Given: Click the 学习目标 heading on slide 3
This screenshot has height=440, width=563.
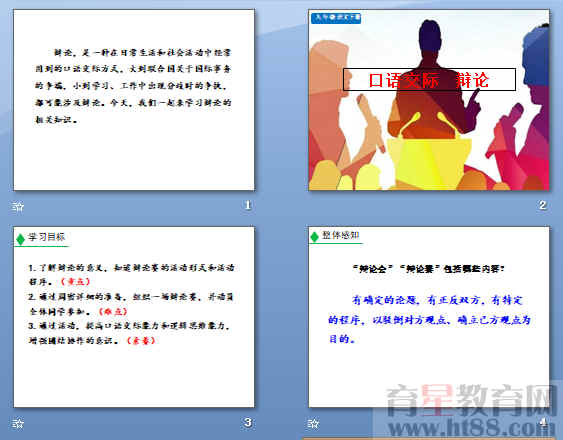Looking at the screenshot, I should click(47, 237).
